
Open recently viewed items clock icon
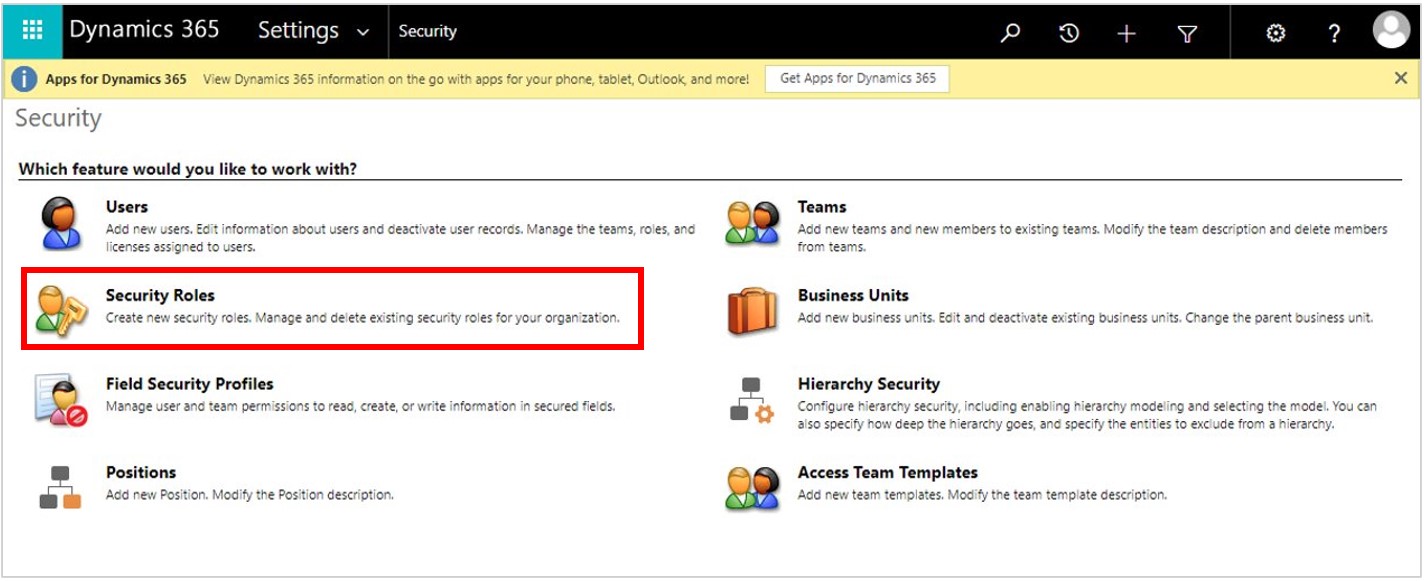1069,31
